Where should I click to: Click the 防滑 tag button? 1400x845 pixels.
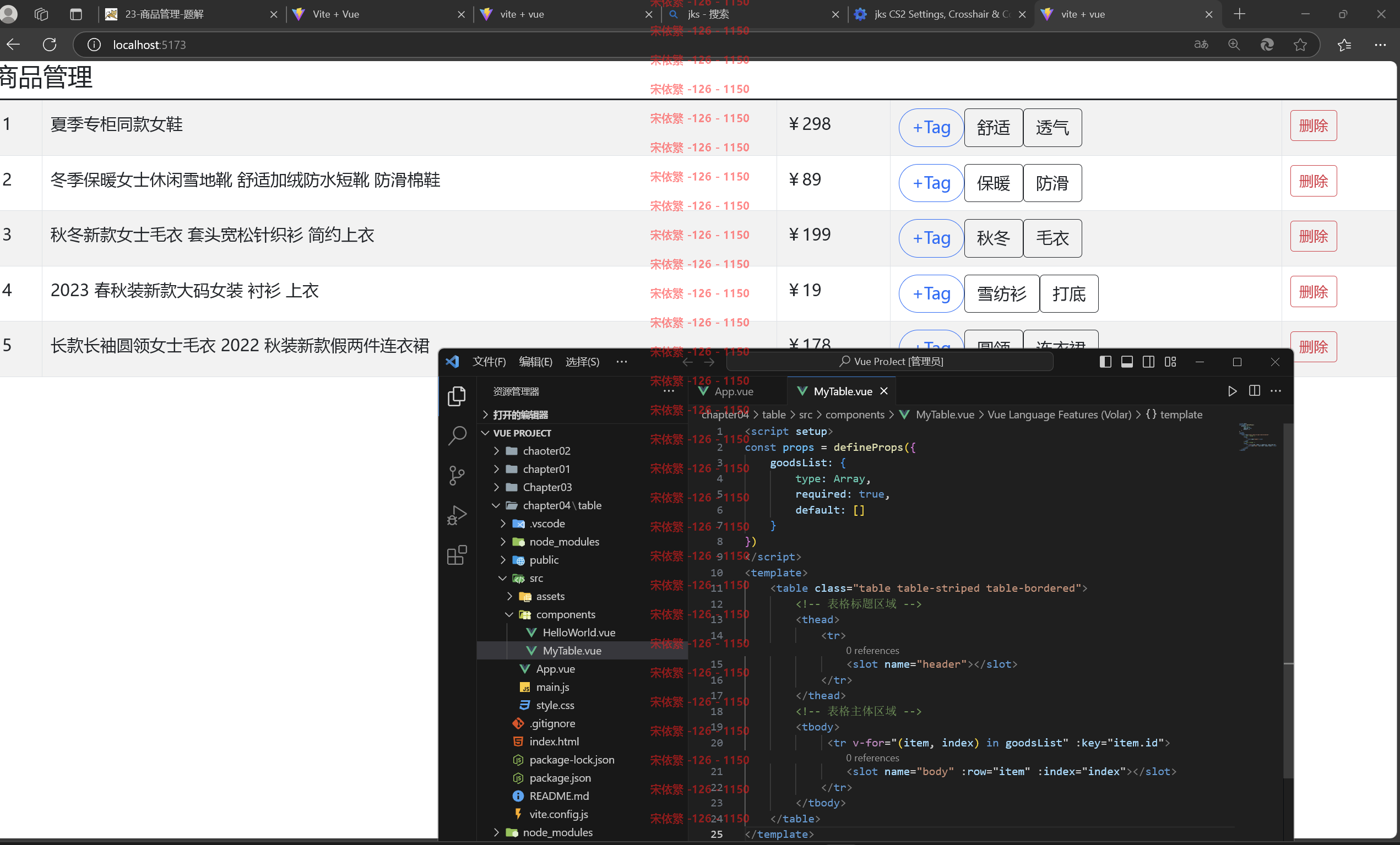tap(1052, 183)
